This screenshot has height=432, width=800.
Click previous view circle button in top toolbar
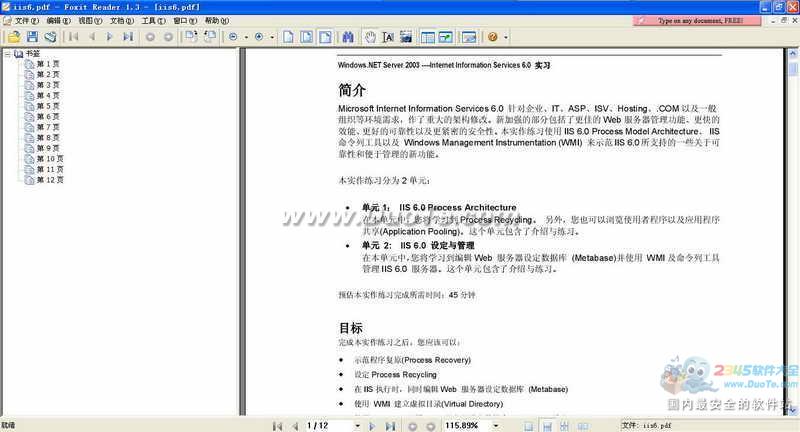point(150,37)
